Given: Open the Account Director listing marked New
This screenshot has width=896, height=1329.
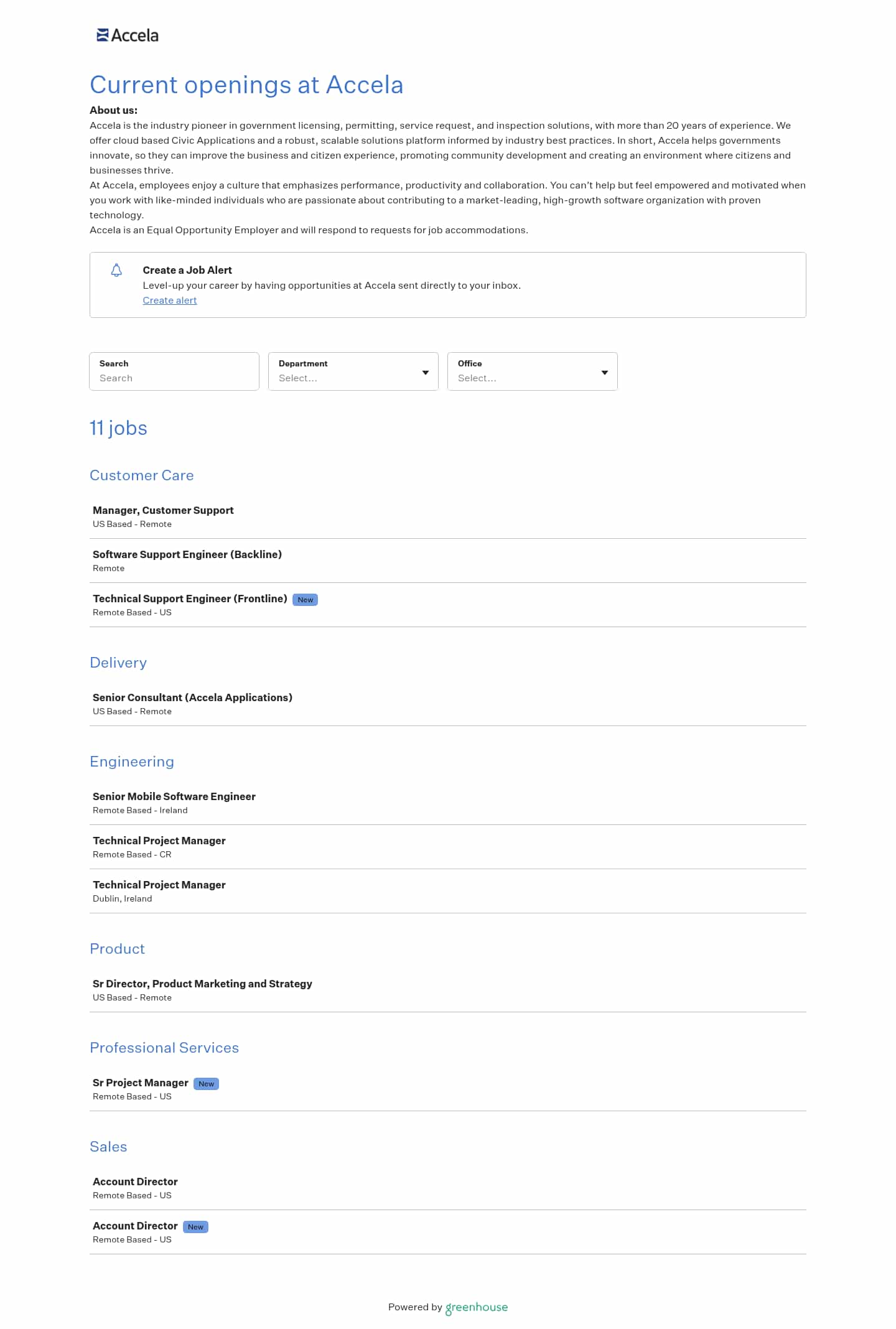Looking at the screenshot, I should point(135,1226).
